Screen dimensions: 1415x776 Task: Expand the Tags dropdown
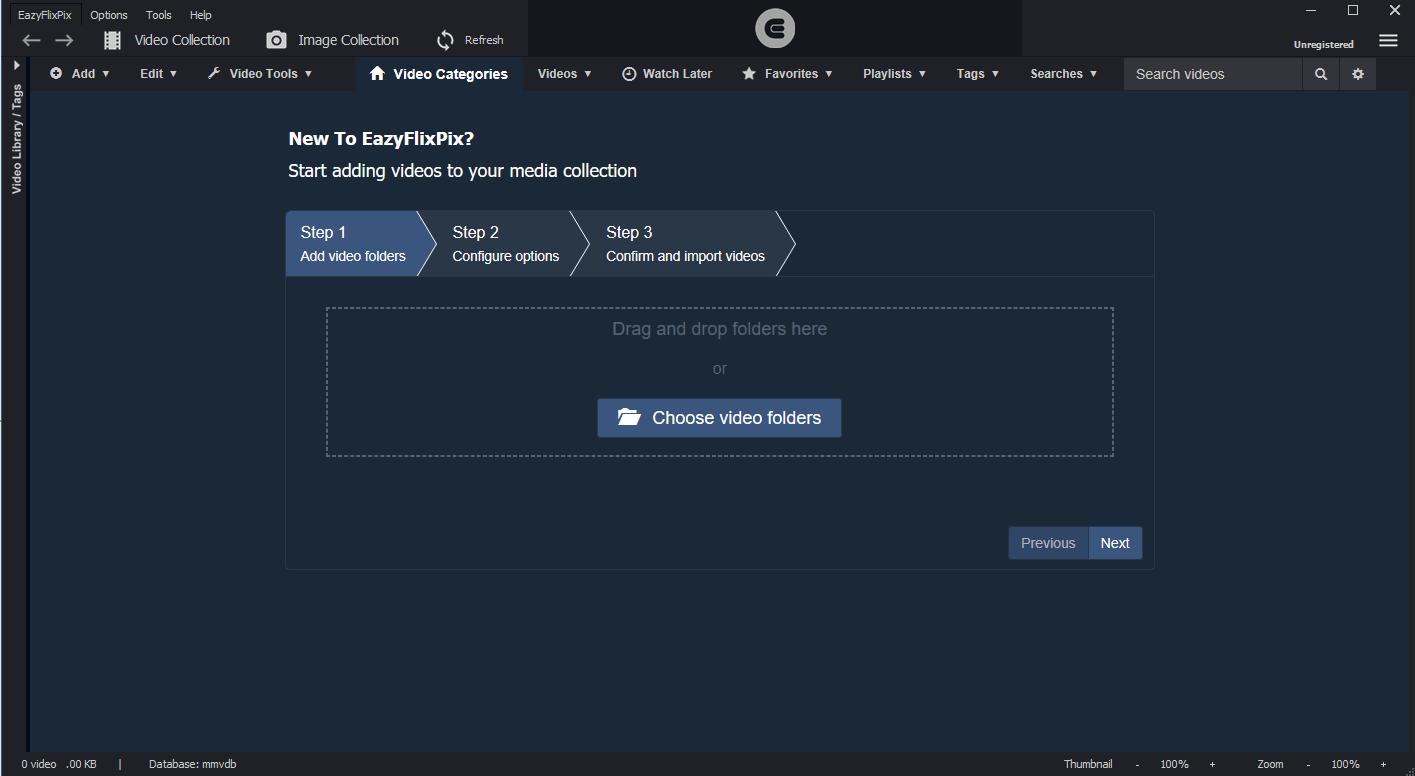(x=977, y=74)
